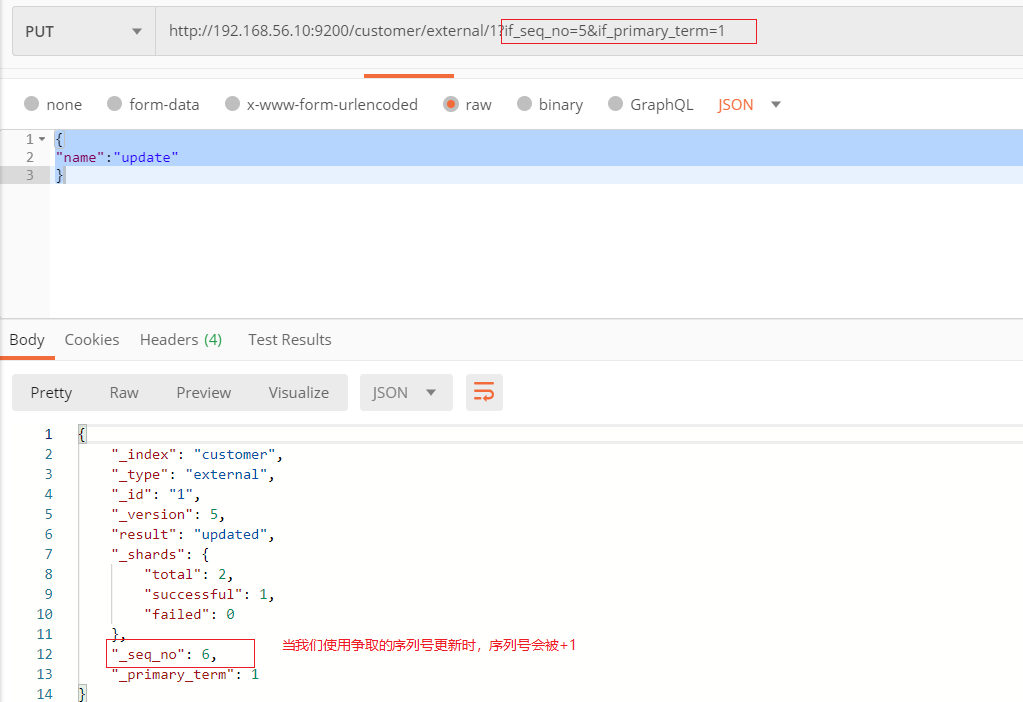Open the Headers (4) response tab
The height and width of the screenshot is (702, 1023).
181,340
